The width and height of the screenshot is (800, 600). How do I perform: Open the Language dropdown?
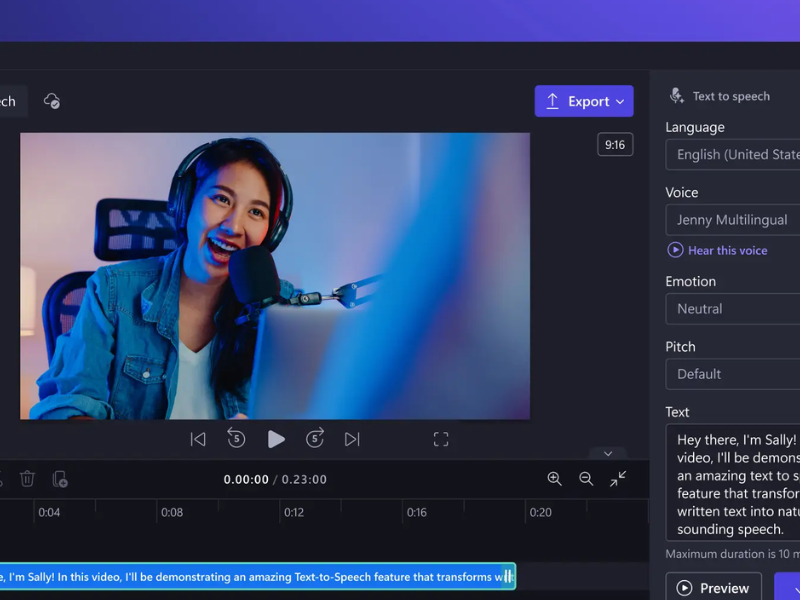point(733,155)
